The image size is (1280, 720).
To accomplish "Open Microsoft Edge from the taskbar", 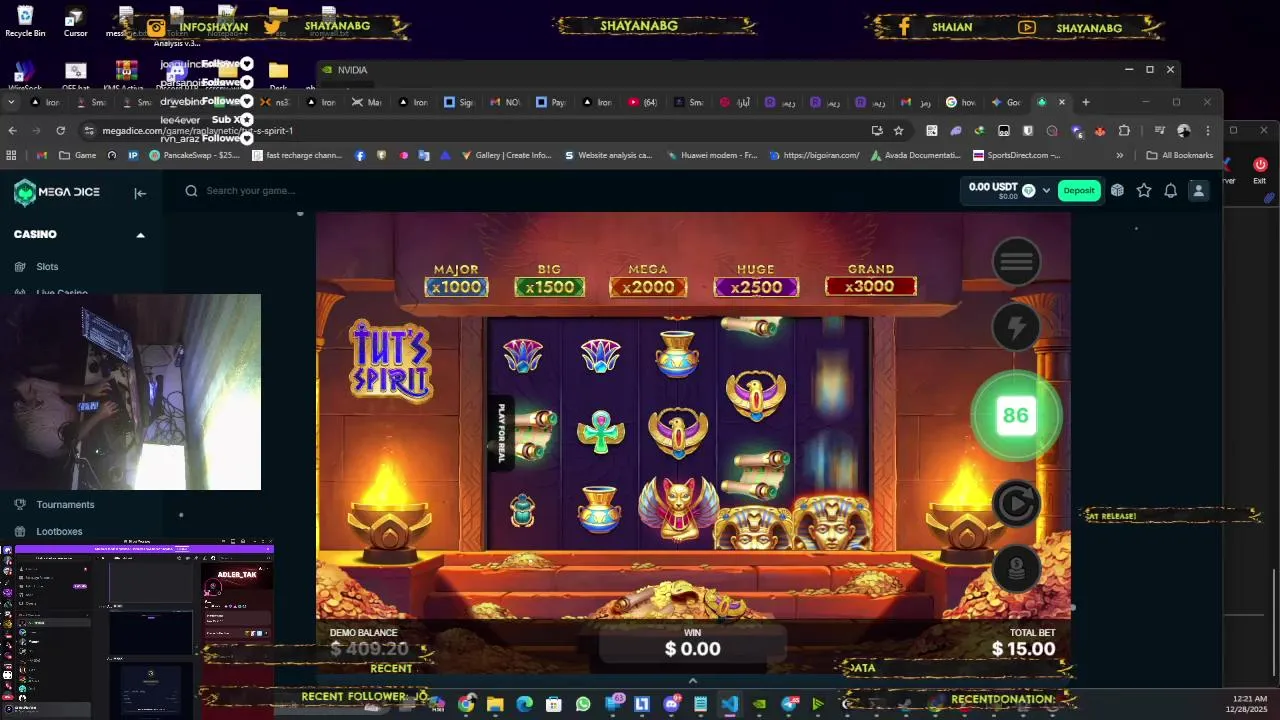I will (x=524, y=705).
